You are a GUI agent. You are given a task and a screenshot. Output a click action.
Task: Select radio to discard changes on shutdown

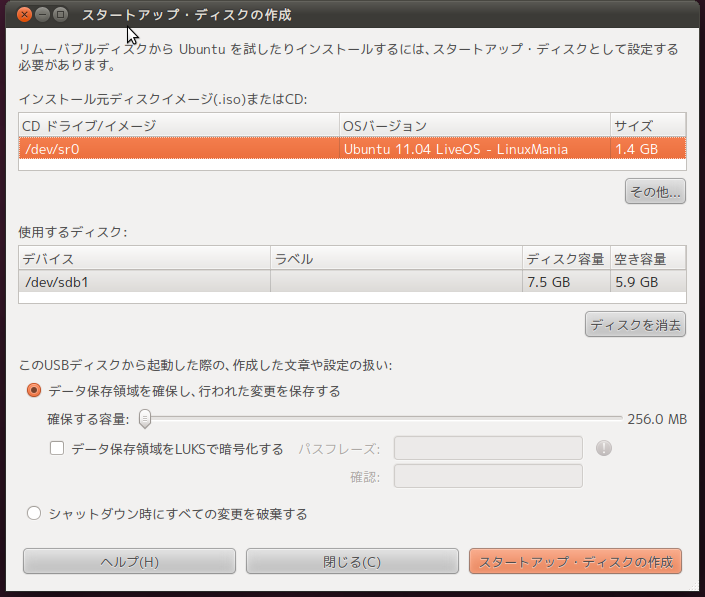coord(34,513)
